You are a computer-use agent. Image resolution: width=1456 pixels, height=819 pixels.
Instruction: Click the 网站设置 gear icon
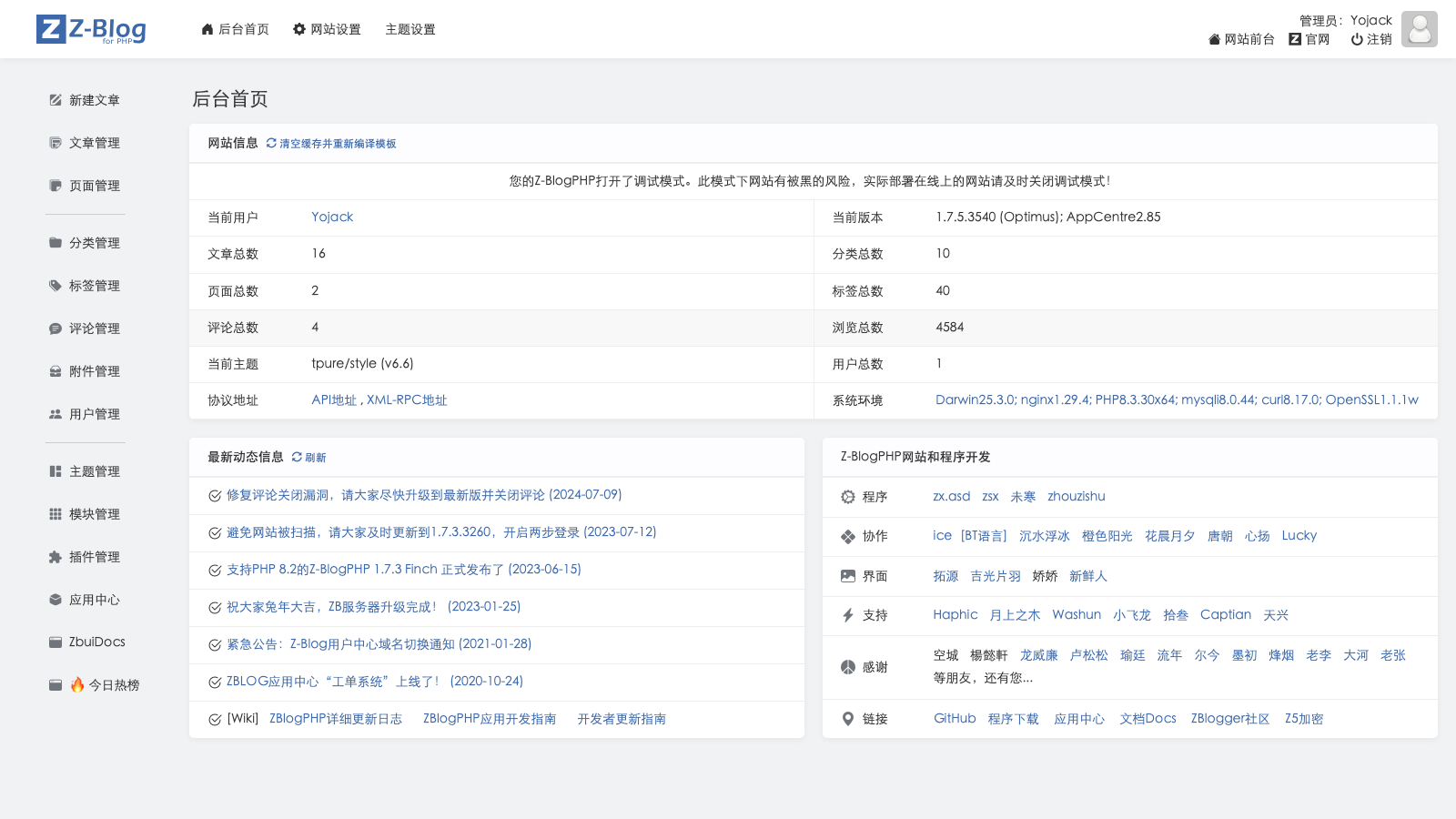point(299,29)
